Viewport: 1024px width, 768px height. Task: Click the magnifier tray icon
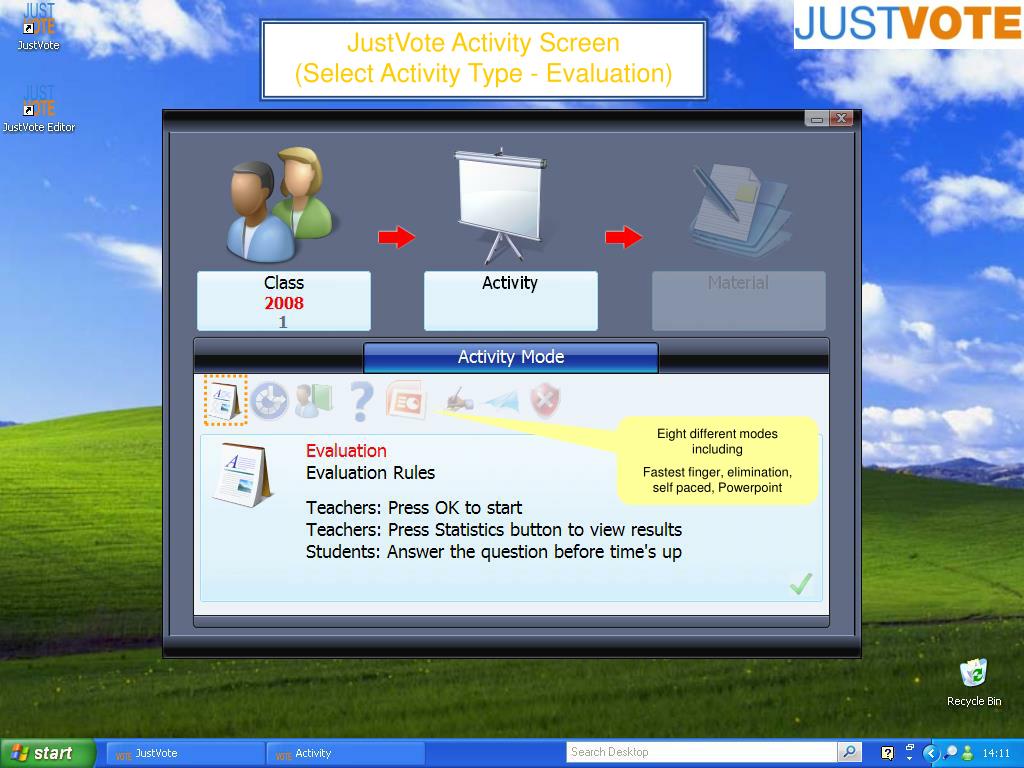(x=950, y=753)
